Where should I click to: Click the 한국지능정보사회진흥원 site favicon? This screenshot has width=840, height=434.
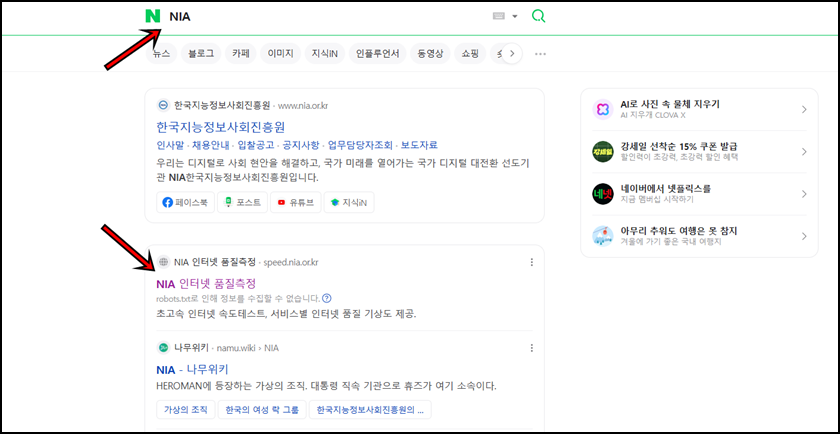(163, 105)
